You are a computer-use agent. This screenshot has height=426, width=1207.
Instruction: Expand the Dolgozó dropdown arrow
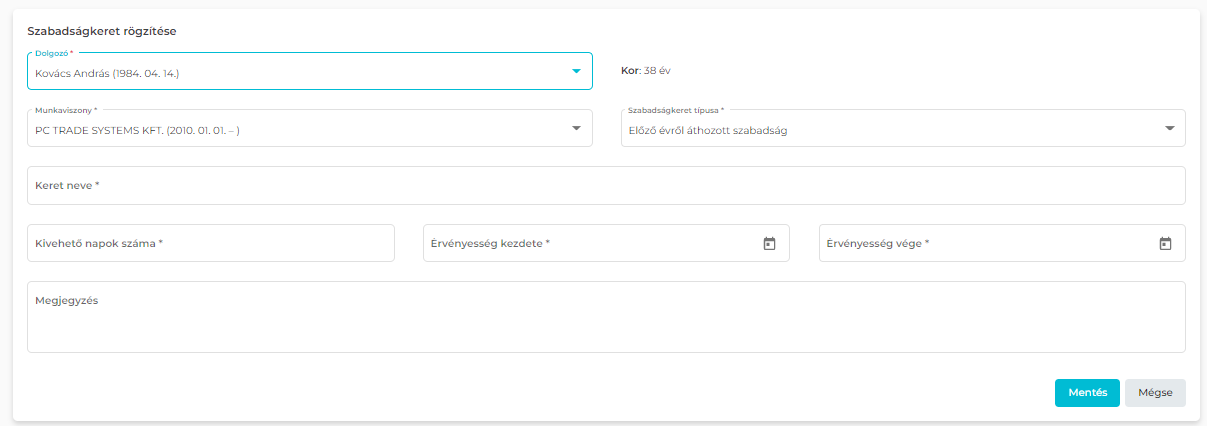(576, 71)
